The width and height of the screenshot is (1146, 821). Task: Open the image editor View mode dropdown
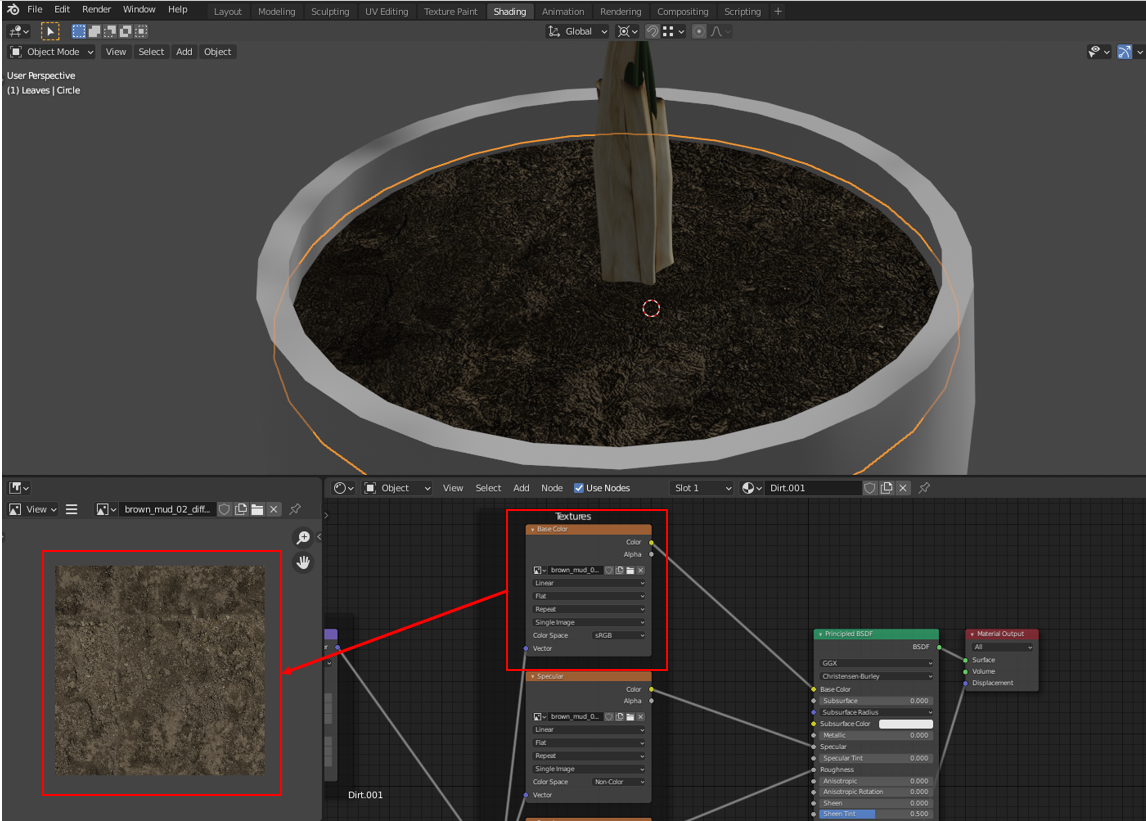click(x=33, y=510)
